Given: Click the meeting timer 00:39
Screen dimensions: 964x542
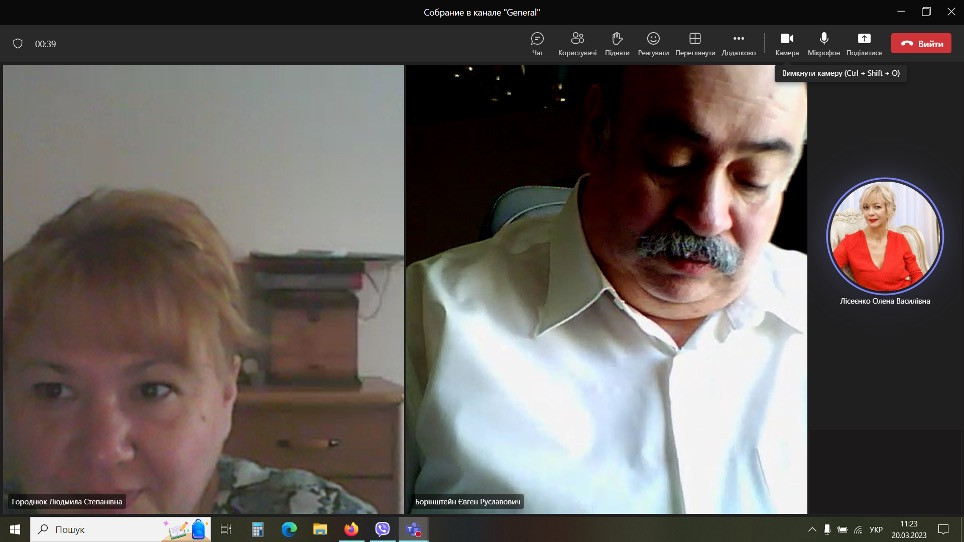Looking at the screenshot, I should click(45, 44).
